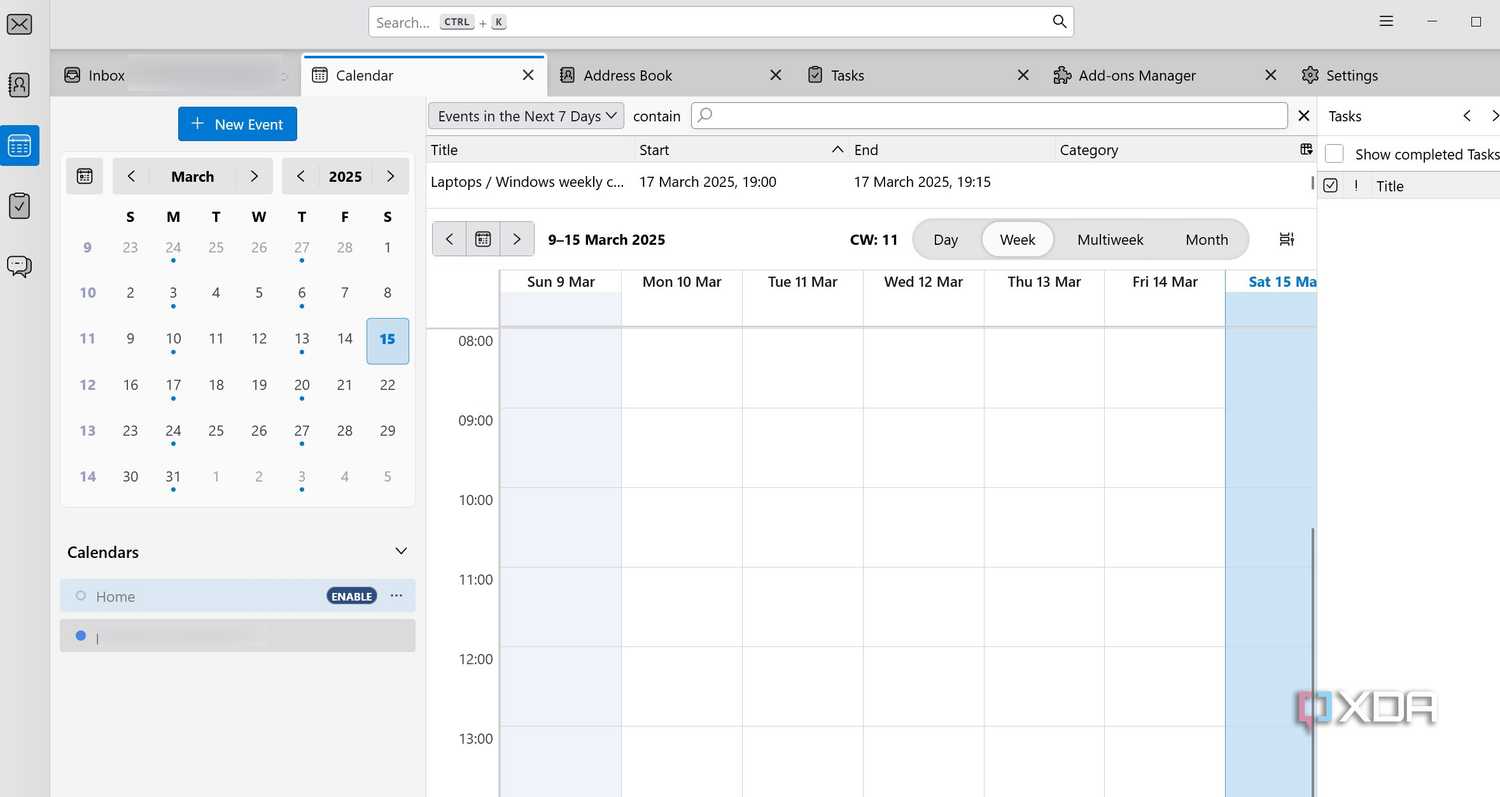The image size is (1500, 797).
Task: Jump to today in the mini calendar
Action: (85, 176)
